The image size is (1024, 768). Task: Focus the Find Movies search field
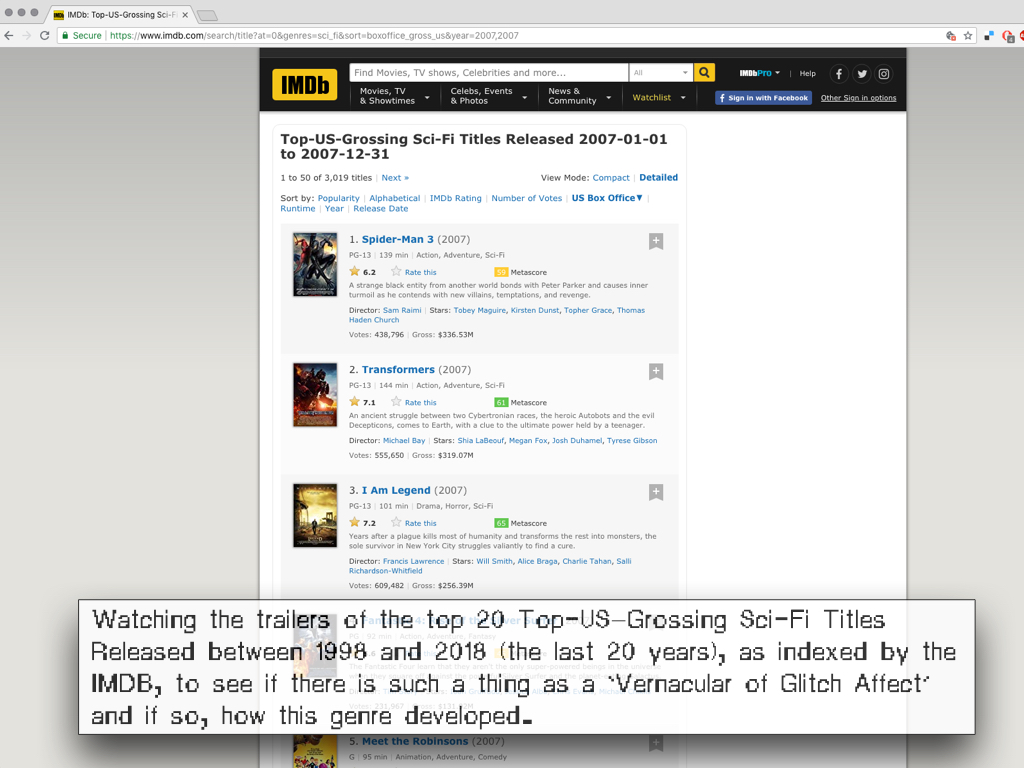pyautogui.click(x=488, y=72)
